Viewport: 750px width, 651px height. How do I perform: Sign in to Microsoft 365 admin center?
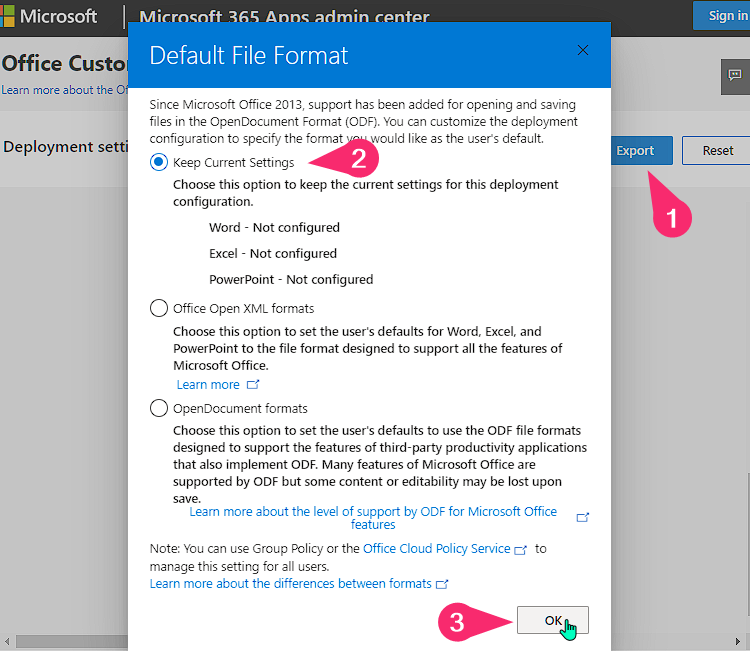[722, 16]
